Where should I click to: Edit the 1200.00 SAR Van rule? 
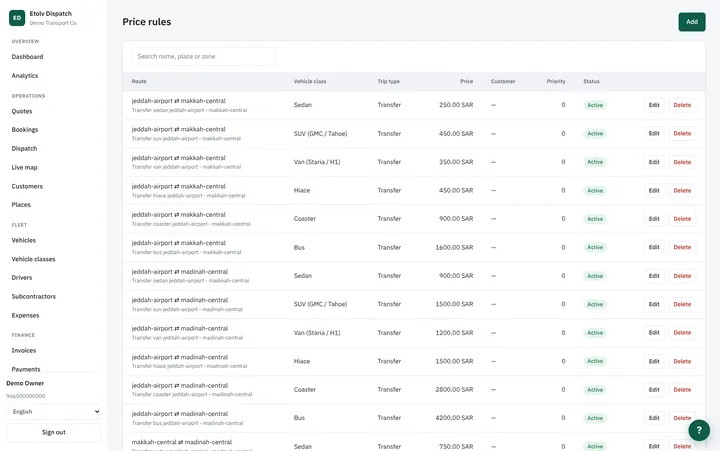pyautogui.click(x=654, y=333)
